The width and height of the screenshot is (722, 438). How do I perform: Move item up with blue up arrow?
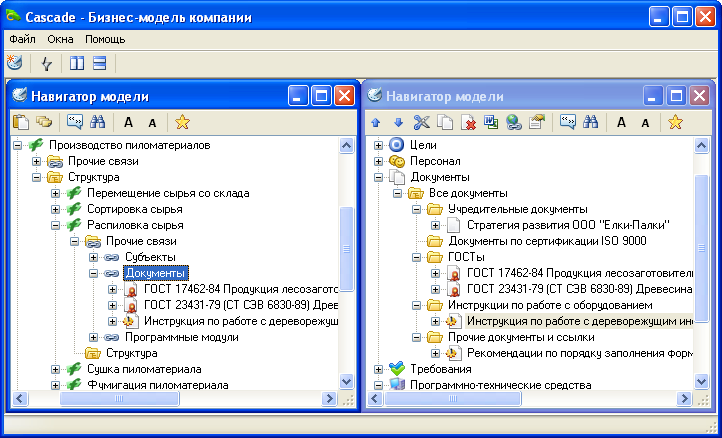click(x=376, y=123)
